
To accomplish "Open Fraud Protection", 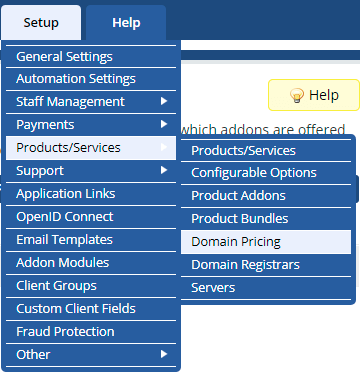I will click(91, 332).
